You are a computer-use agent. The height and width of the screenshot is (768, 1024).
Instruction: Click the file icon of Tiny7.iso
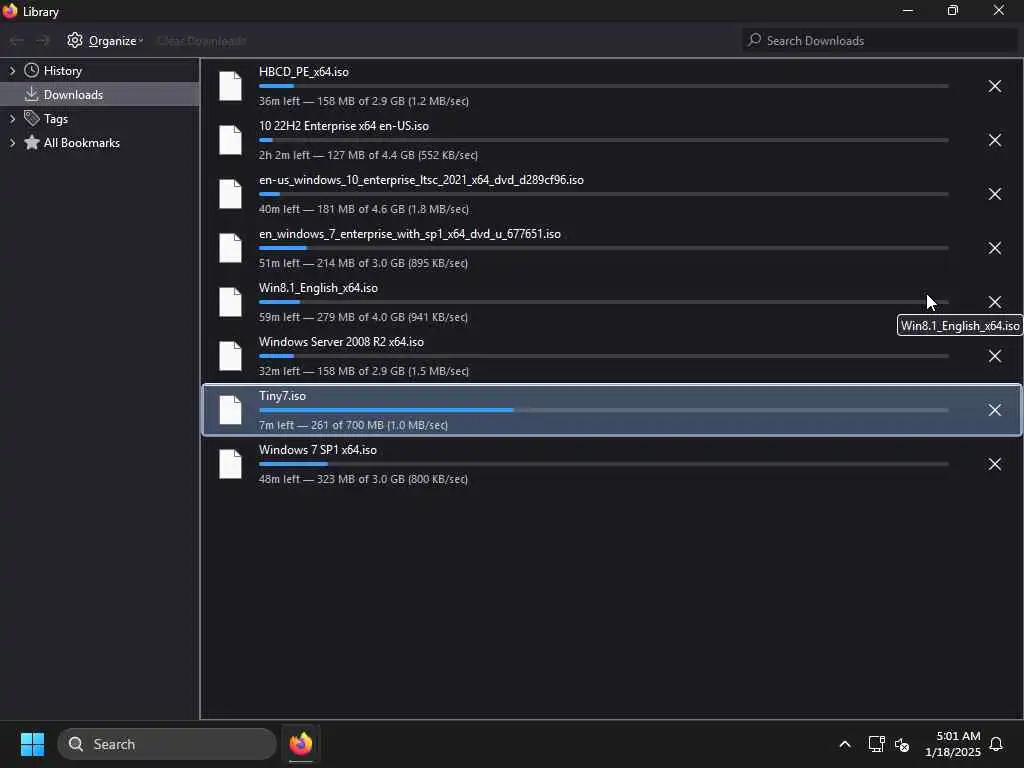click(230, 410)
